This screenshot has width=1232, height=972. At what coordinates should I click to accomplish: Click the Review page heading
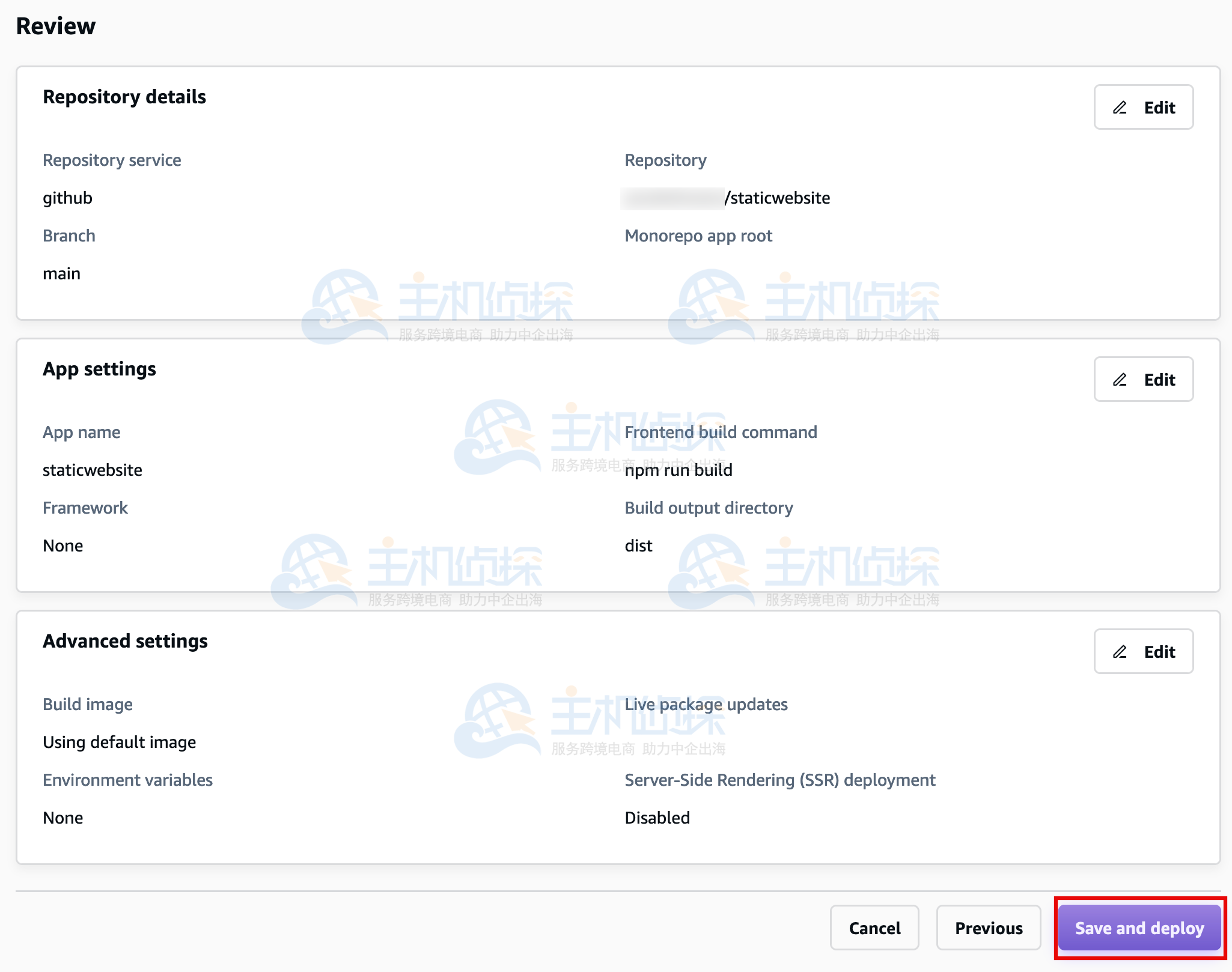click(56, 26)
